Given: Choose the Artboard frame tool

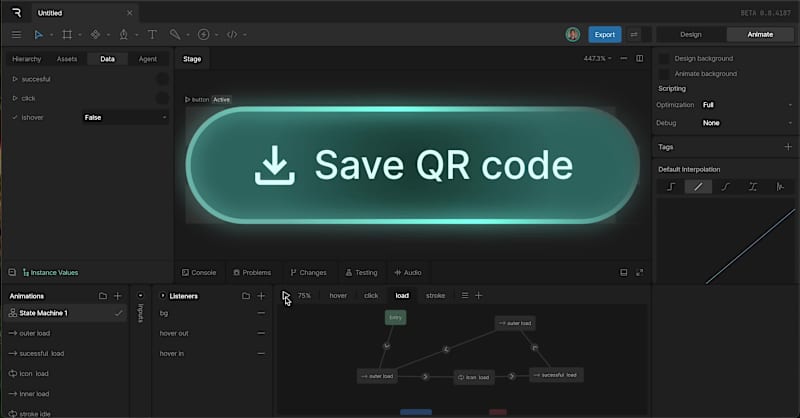Looking at the screenshot, I should pyautogui.click(x=67, y=35).
